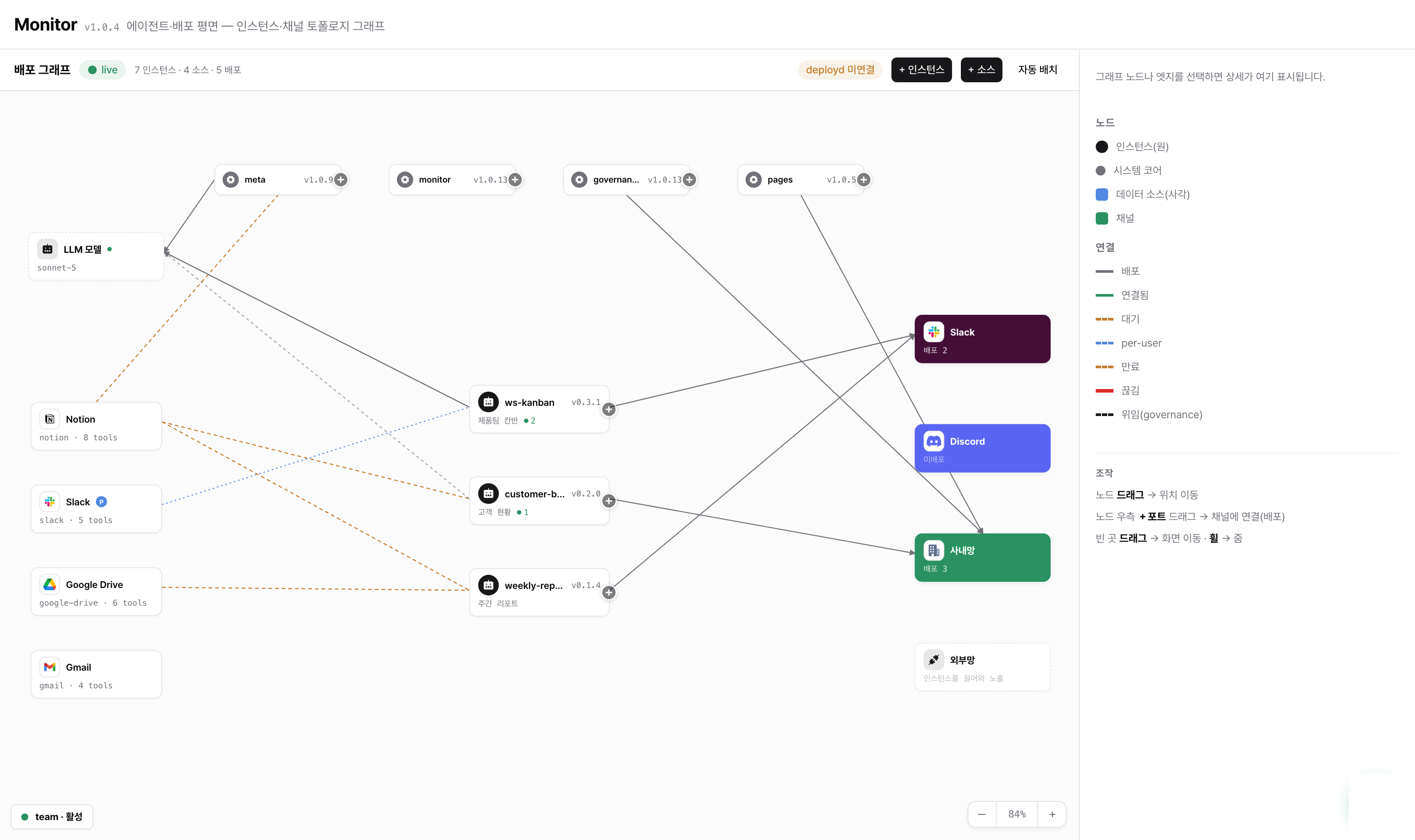Viewport: 1415px width, 840px height.
Task: Click the + 인스턴스 button
Action: click(922, 69)
